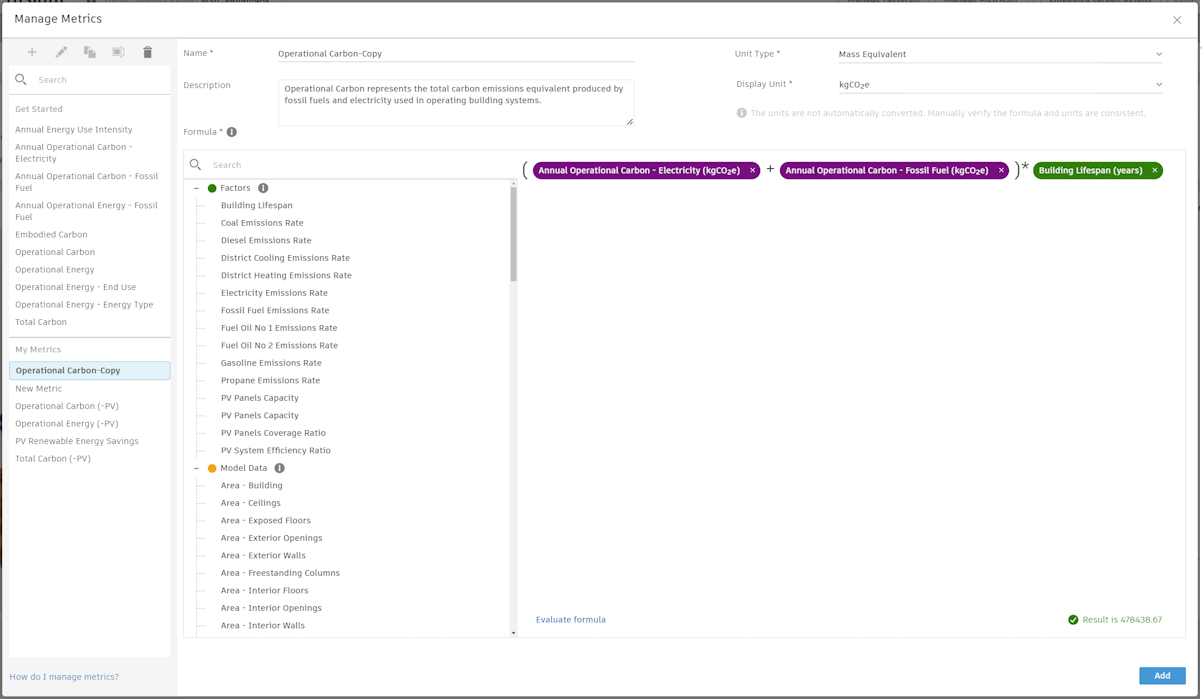The height and width of the screenshot is (699, 1202).
Task: Open the Formula info tooltip icon
Action: [235, 131]
